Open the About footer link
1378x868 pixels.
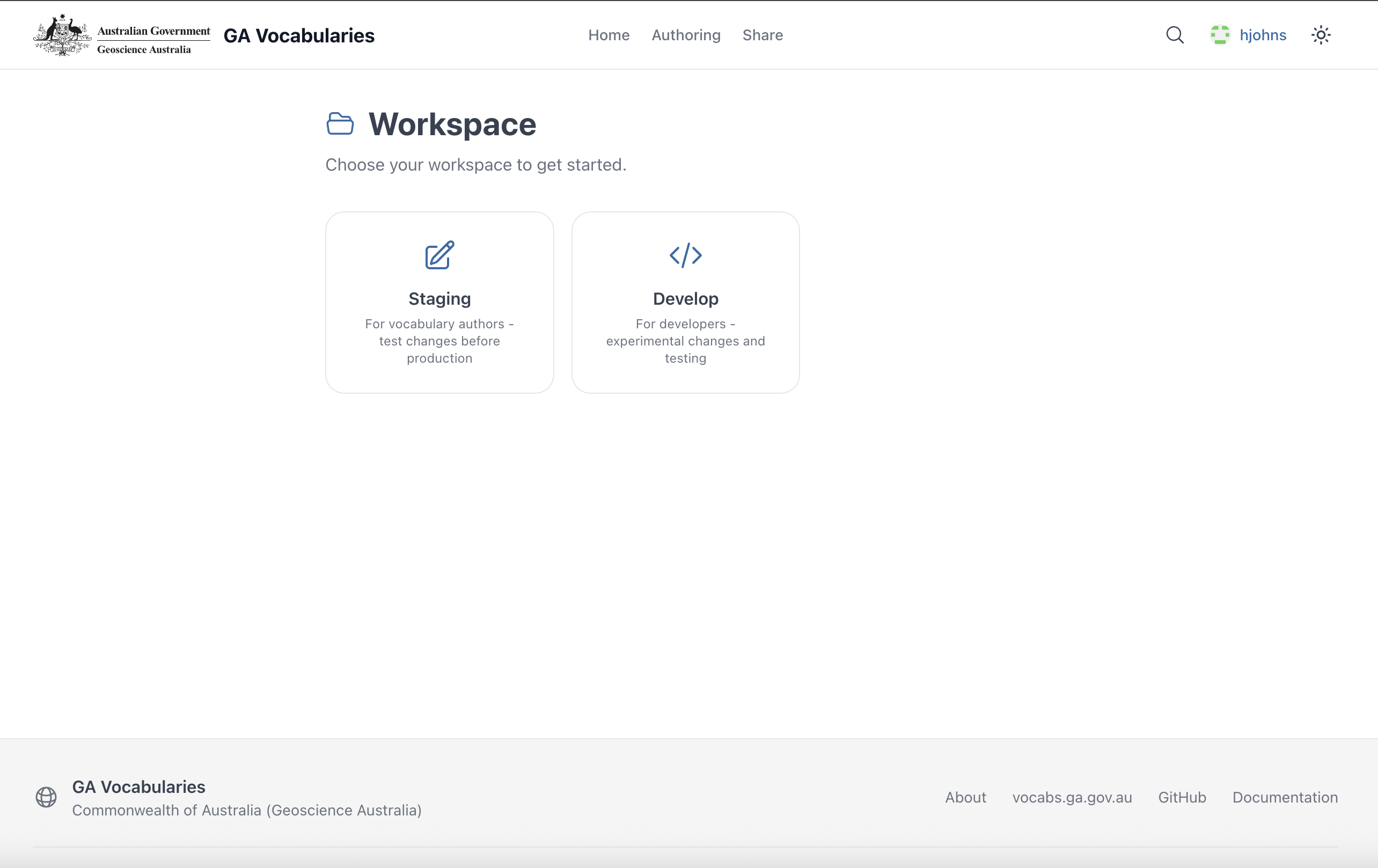point(965,797)
